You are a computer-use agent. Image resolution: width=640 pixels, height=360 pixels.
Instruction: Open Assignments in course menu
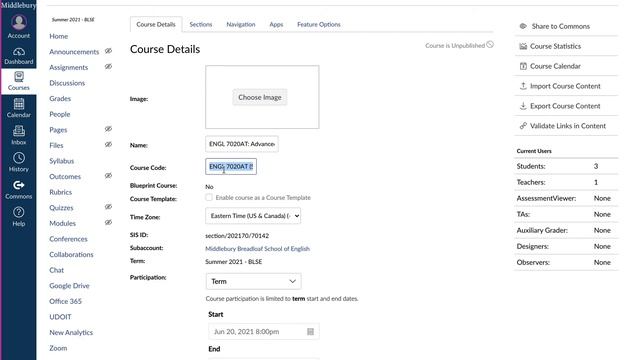pyautogui.click(x=69, y=67)
